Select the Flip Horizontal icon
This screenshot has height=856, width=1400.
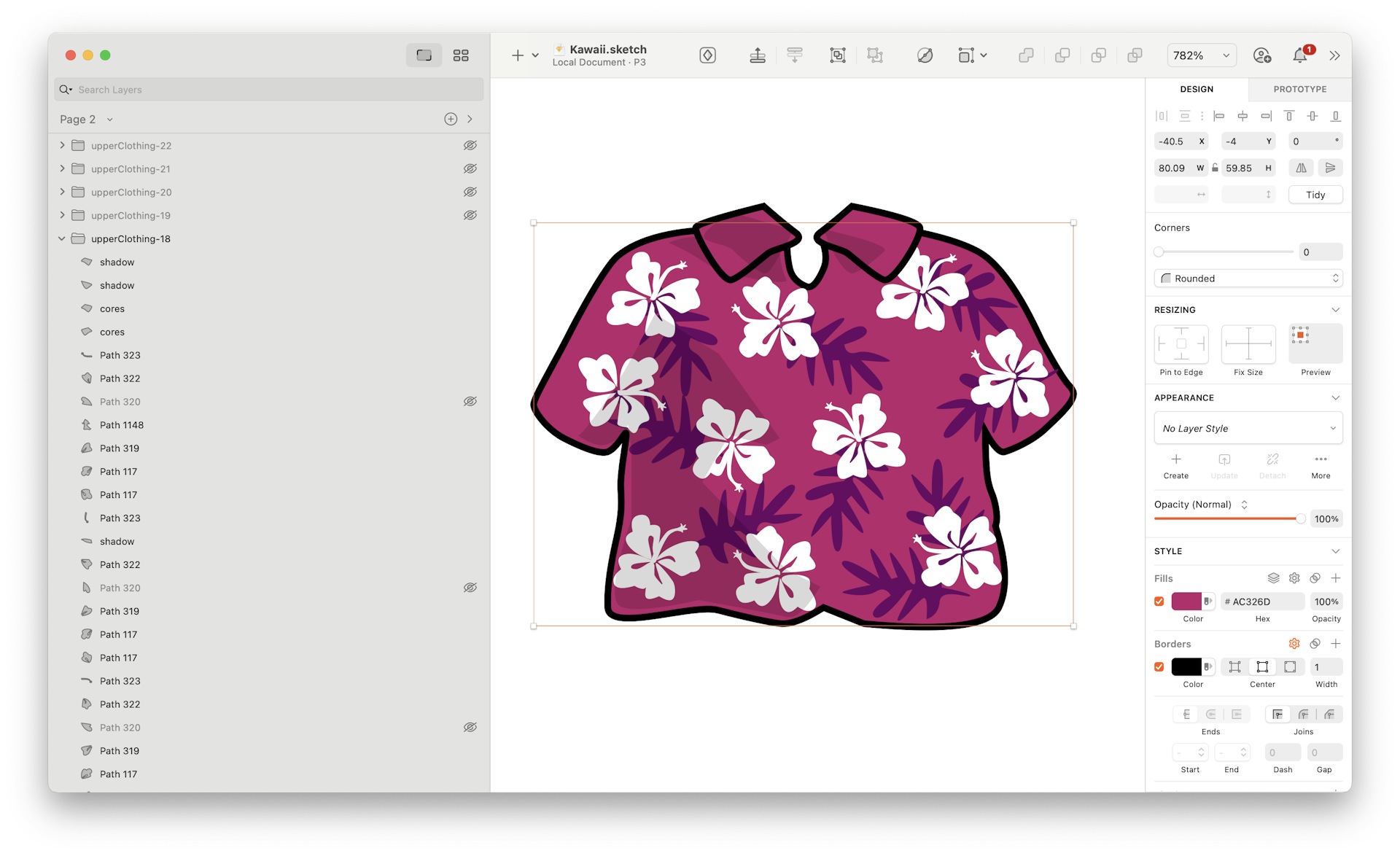(1301, 168)
